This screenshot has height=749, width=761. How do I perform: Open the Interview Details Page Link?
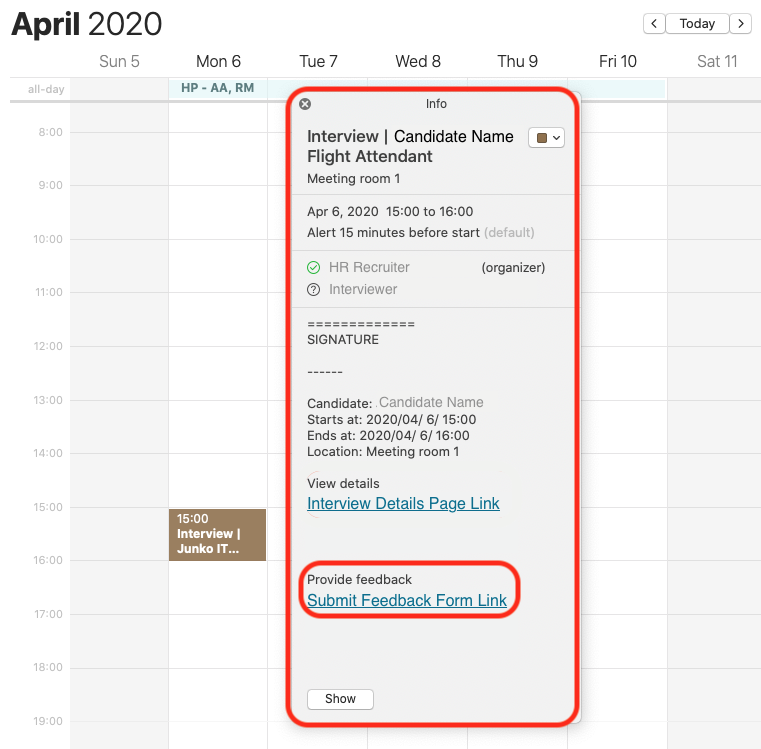403,504
